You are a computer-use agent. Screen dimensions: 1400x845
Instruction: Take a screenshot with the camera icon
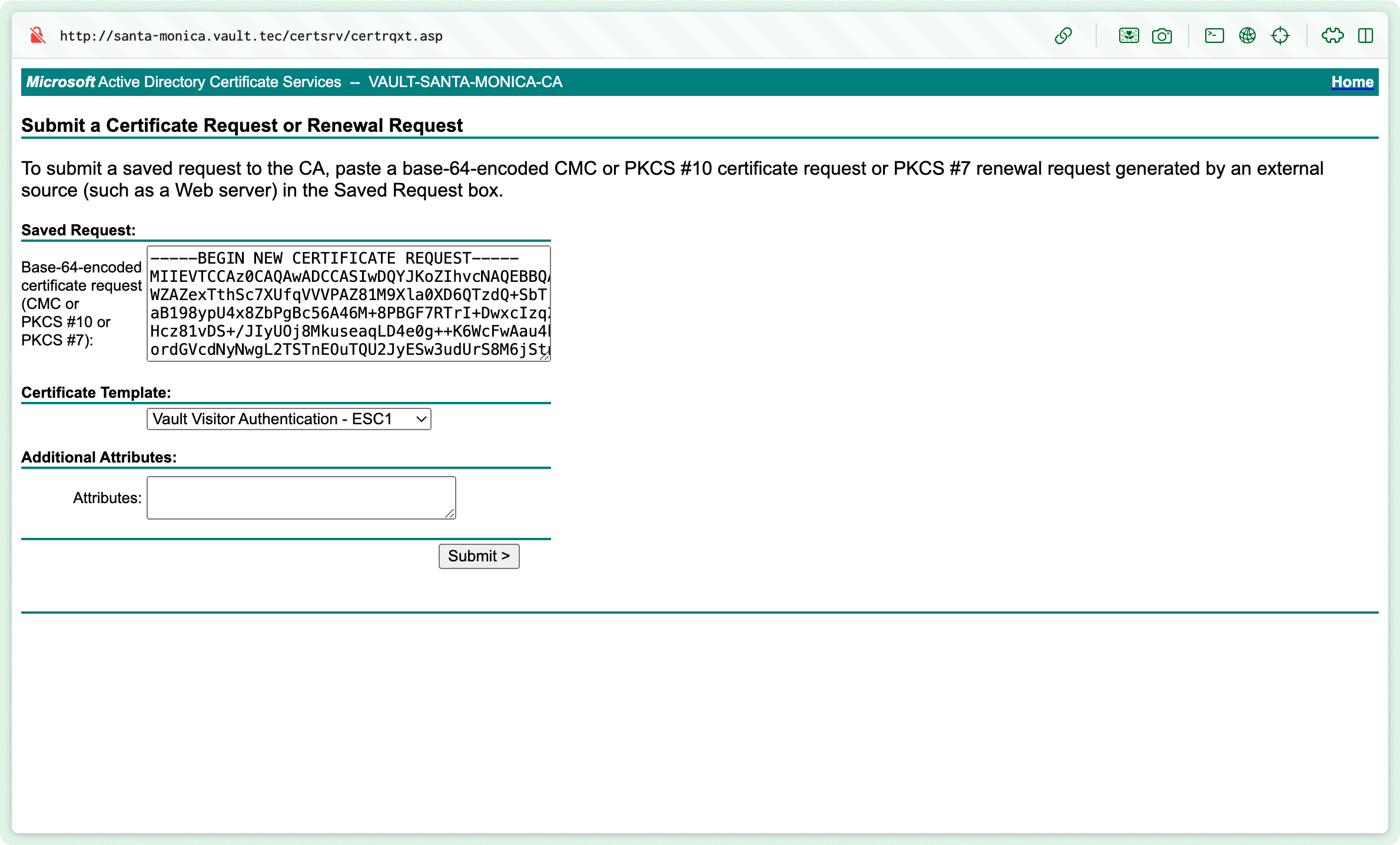[1162, 35]
